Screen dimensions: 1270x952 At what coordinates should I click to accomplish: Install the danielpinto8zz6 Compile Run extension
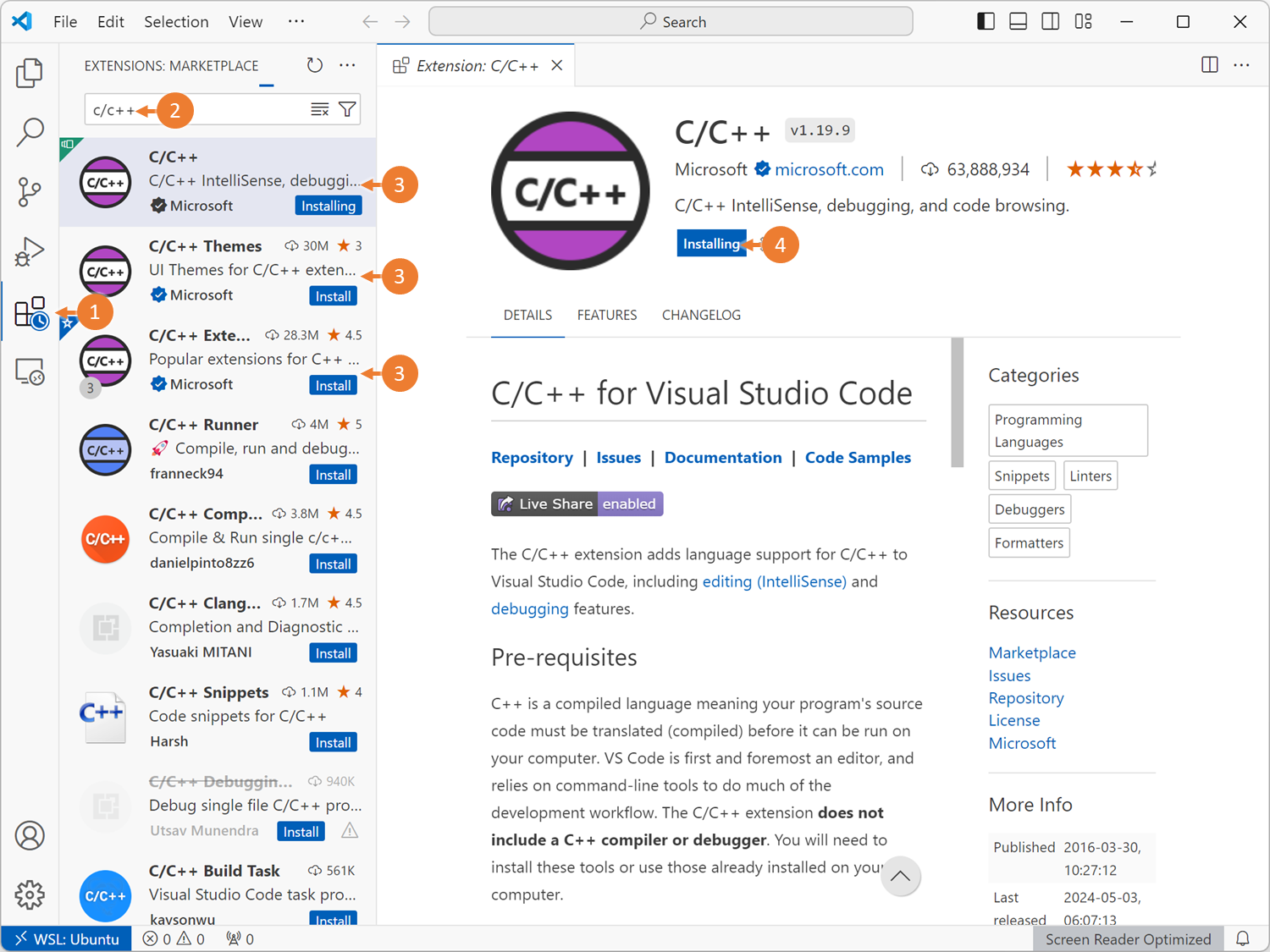click(333, 564)
